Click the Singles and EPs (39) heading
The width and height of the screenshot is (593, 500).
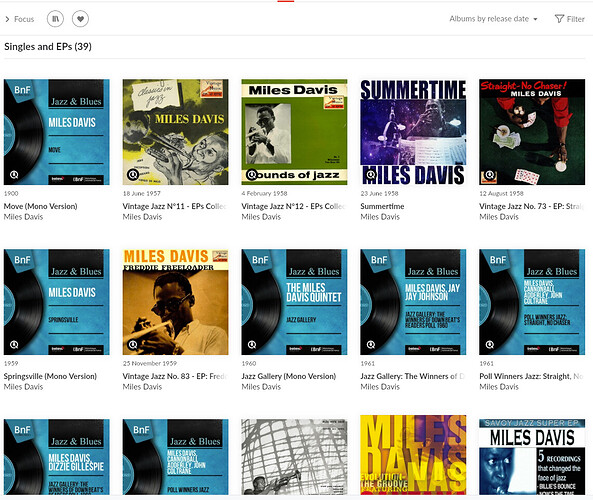[48, 47]
